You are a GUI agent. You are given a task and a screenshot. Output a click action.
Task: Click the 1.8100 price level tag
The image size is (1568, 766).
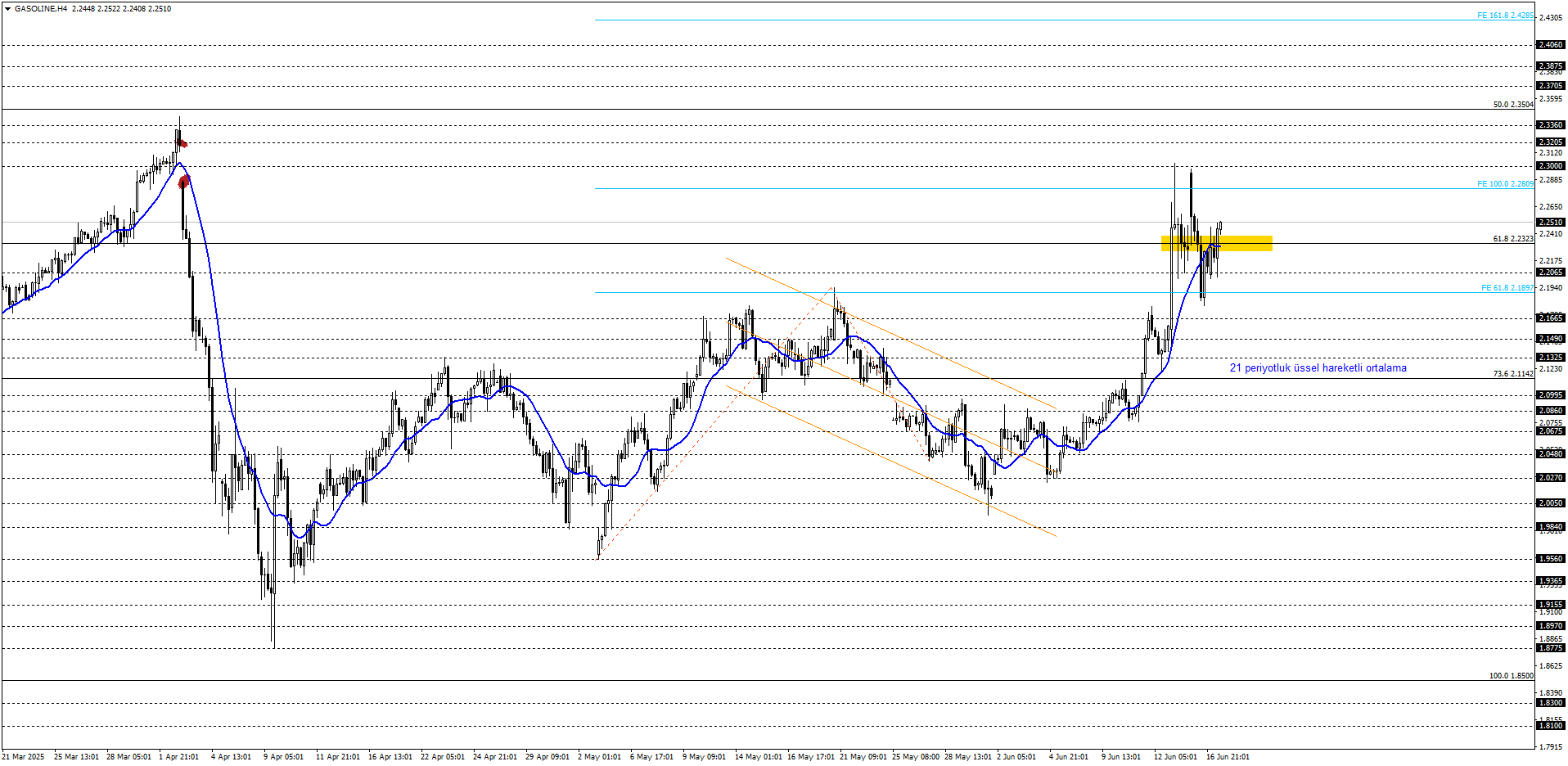click(x=1551, y=726)
